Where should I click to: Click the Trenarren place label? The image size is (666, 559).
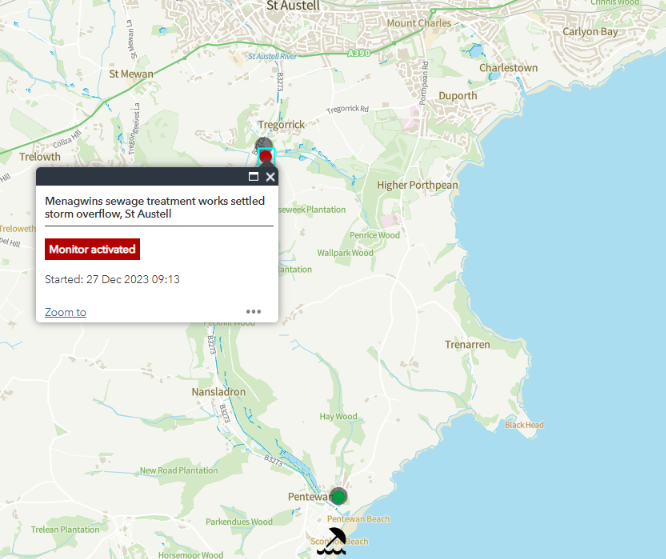467,344
